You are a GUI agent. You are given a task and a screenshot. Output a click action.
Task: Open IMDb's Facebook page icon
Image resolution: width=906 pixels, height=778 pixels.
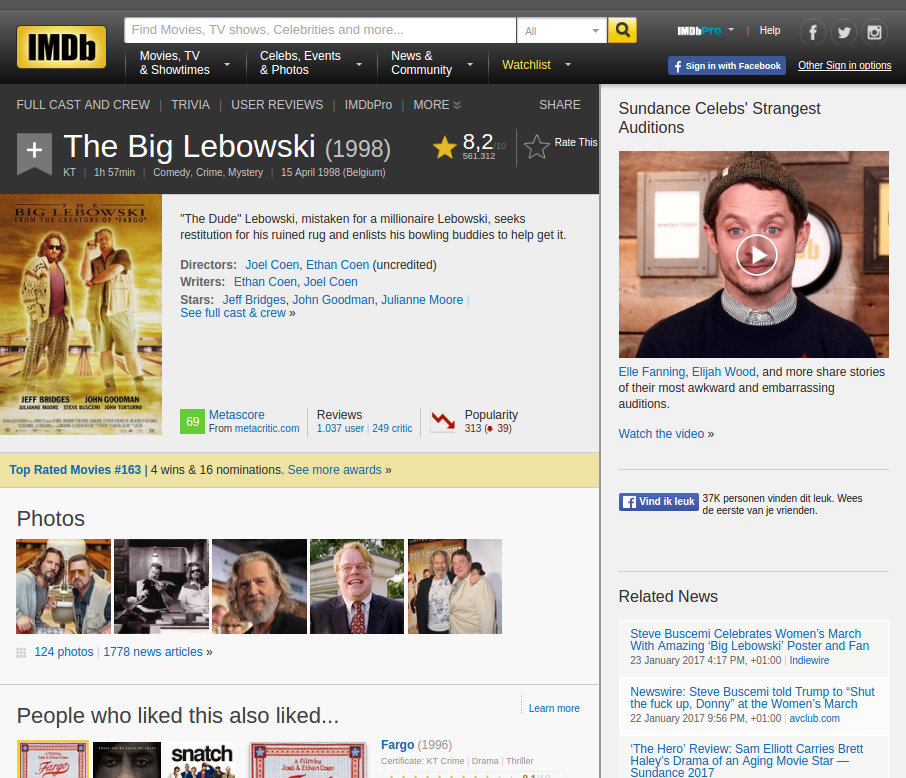click(812, 32)
